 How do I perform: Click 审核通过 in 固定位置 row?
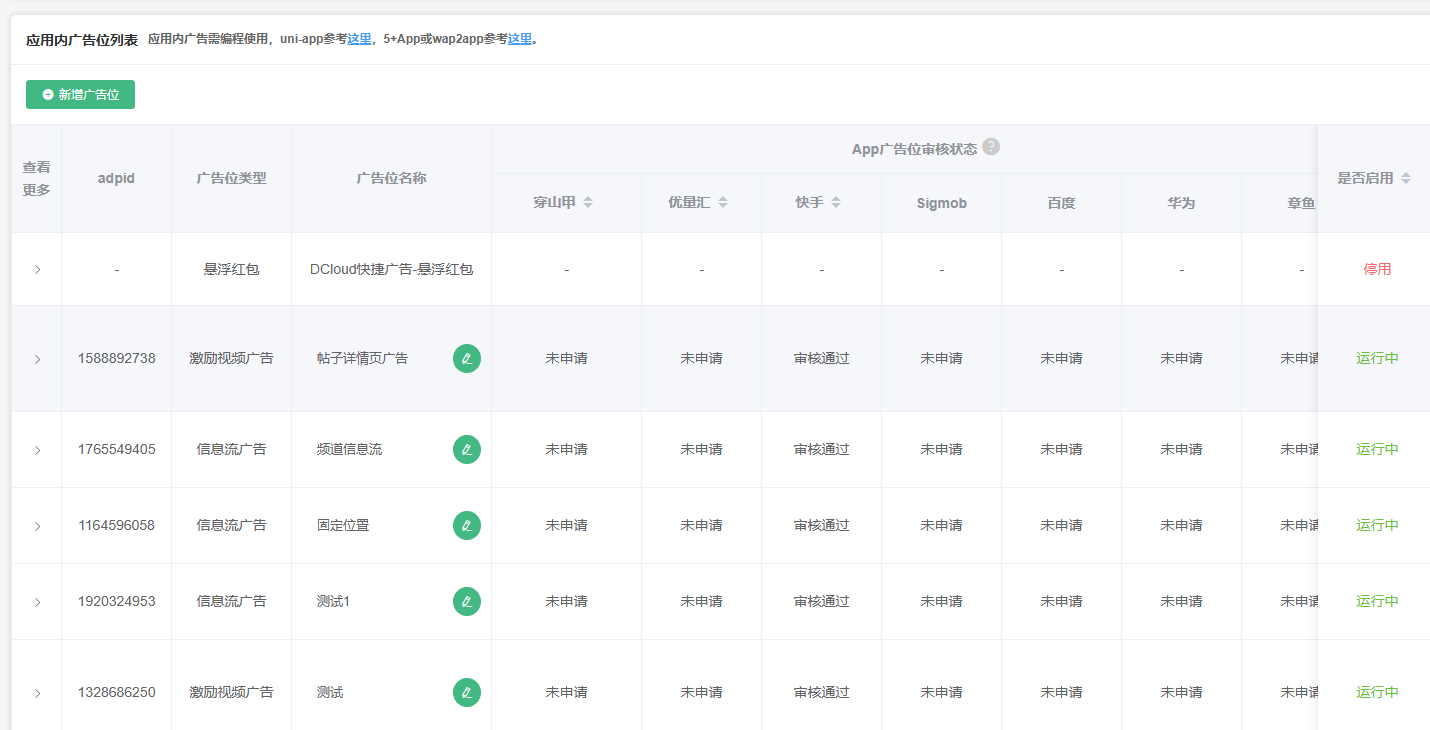(821, 525)
